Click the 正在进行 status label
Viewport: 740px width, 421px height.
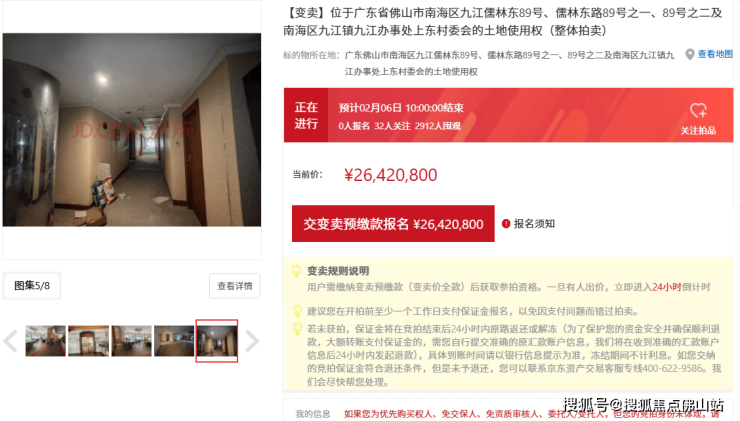pos(306,115)
